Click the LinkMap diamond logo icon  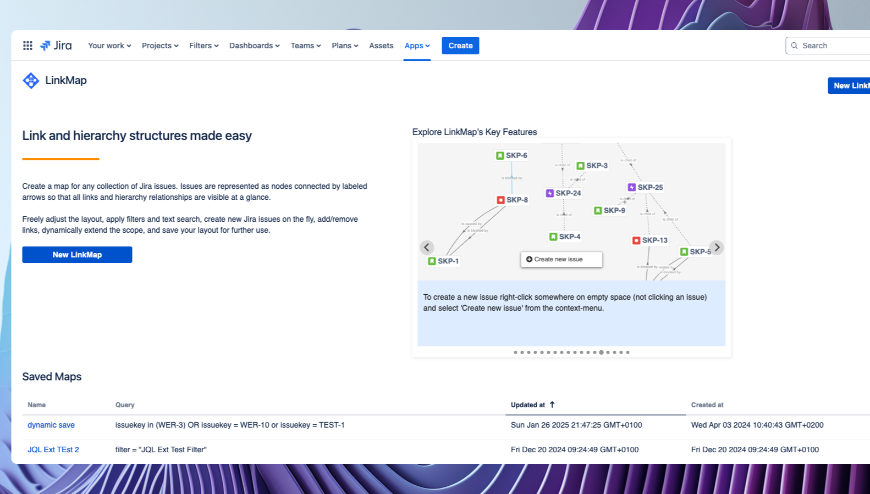(x=31, y=80)
